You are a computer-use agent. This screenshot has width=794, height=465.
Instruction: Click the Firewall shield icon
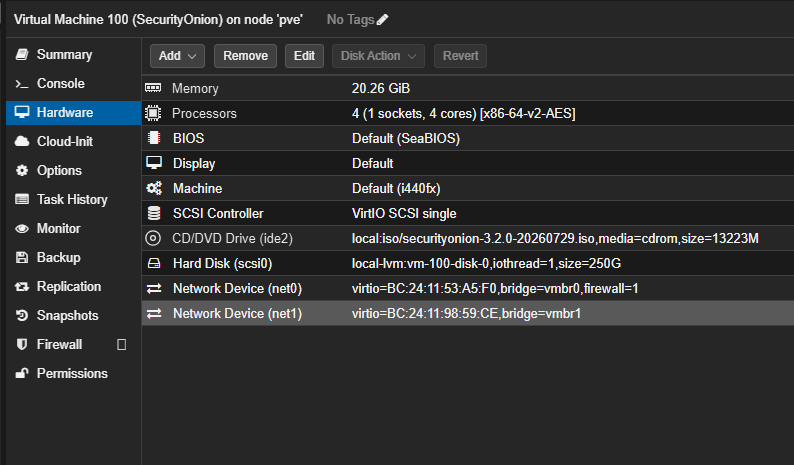[x=22, y=344]
